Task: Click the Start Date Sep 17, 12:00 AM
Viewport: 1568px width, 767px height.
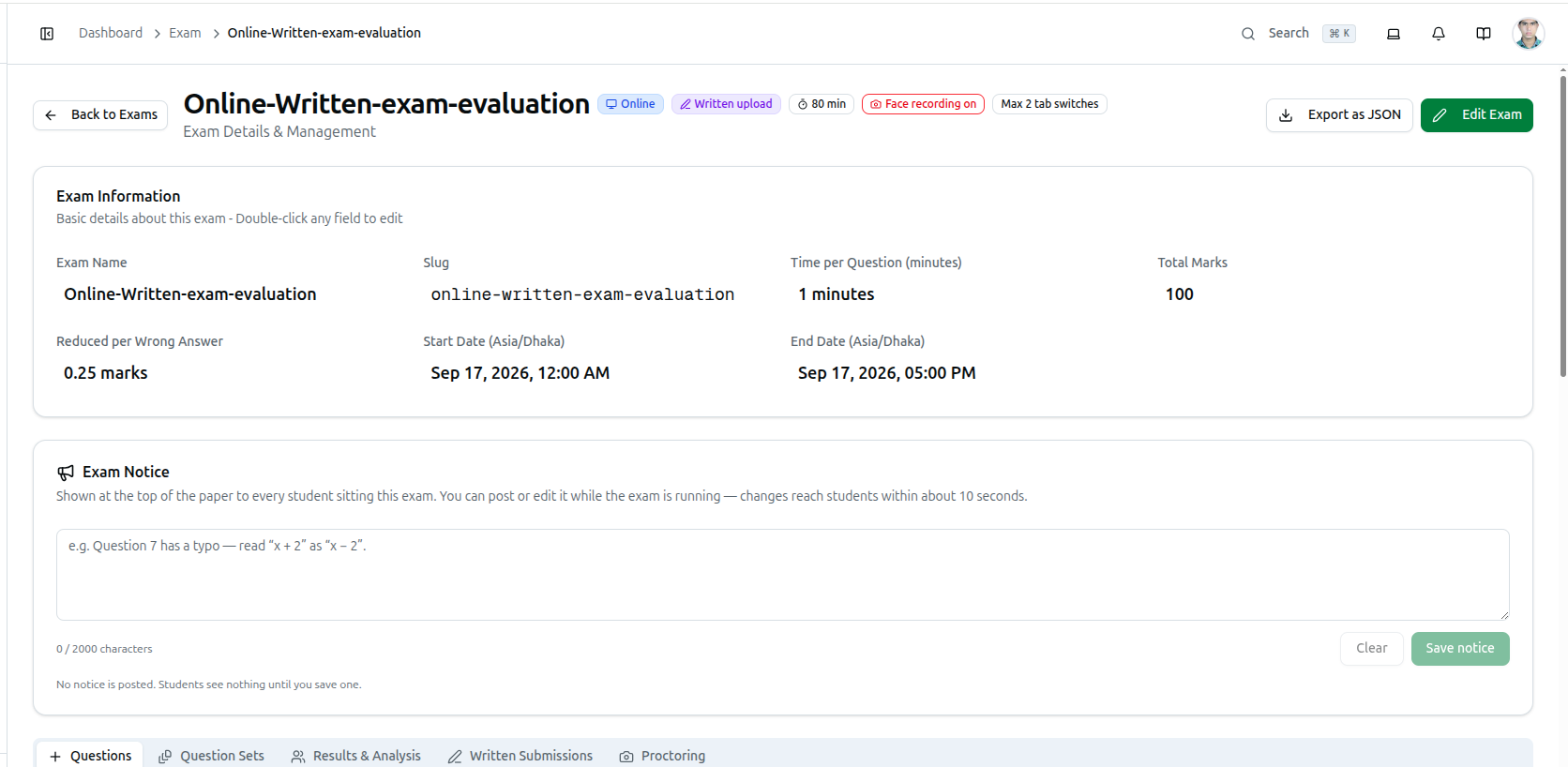Action: [520, 373]
